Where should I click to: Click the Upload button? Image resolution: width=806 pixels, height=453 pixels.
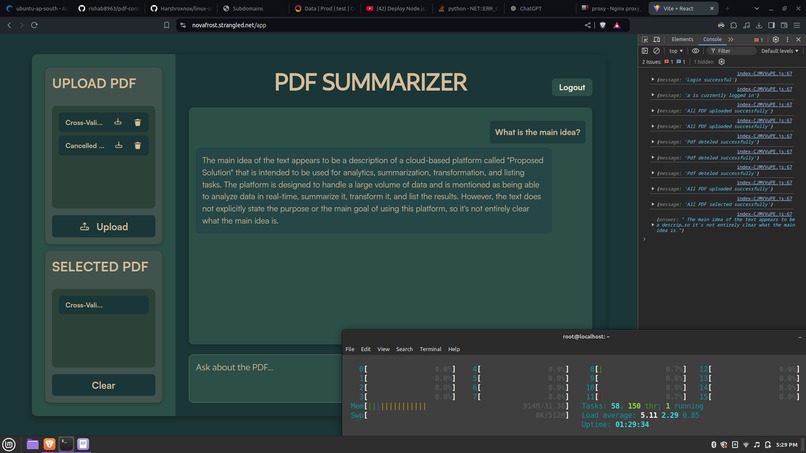coord(103,227)
